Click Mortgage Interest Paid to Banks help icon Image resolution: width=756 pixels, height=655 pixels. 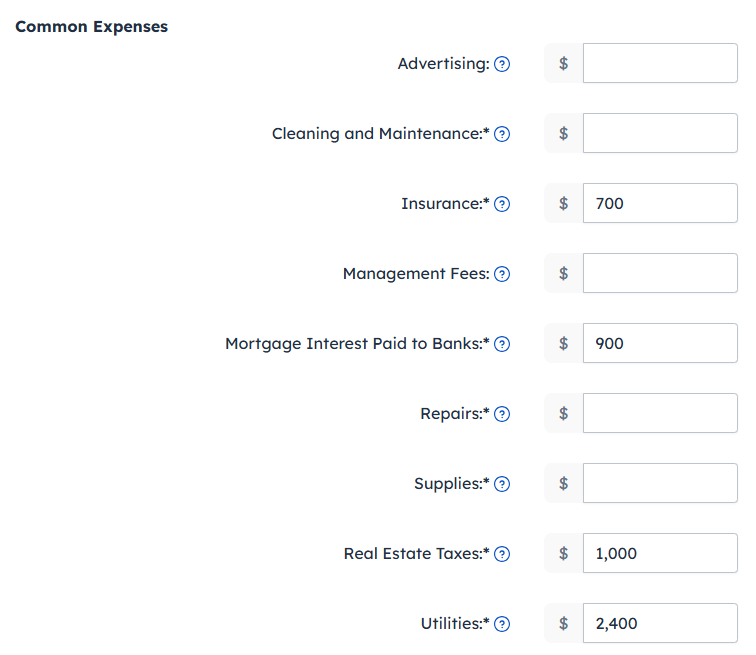(x=503, y=344)
